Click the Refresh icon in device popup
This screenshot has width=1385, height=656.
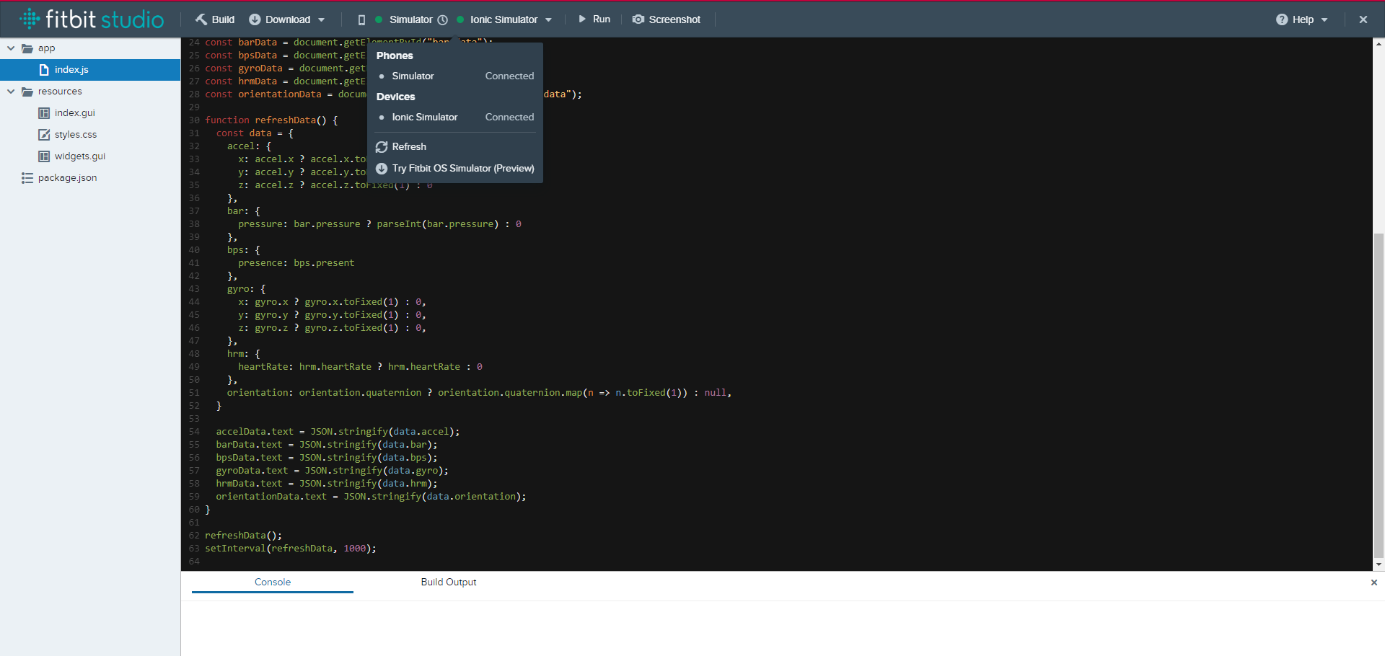tap(382, 147)
